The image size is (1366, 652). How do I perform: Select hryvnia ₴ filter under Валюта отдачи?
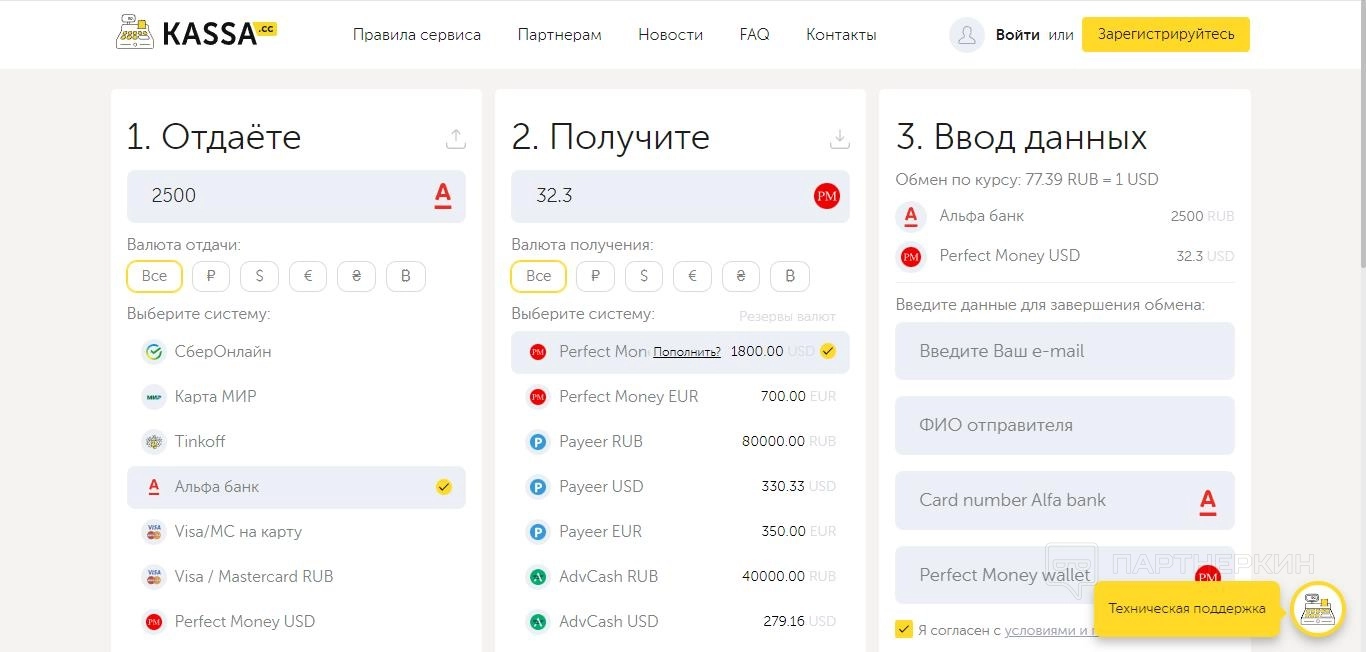(356, 276)
